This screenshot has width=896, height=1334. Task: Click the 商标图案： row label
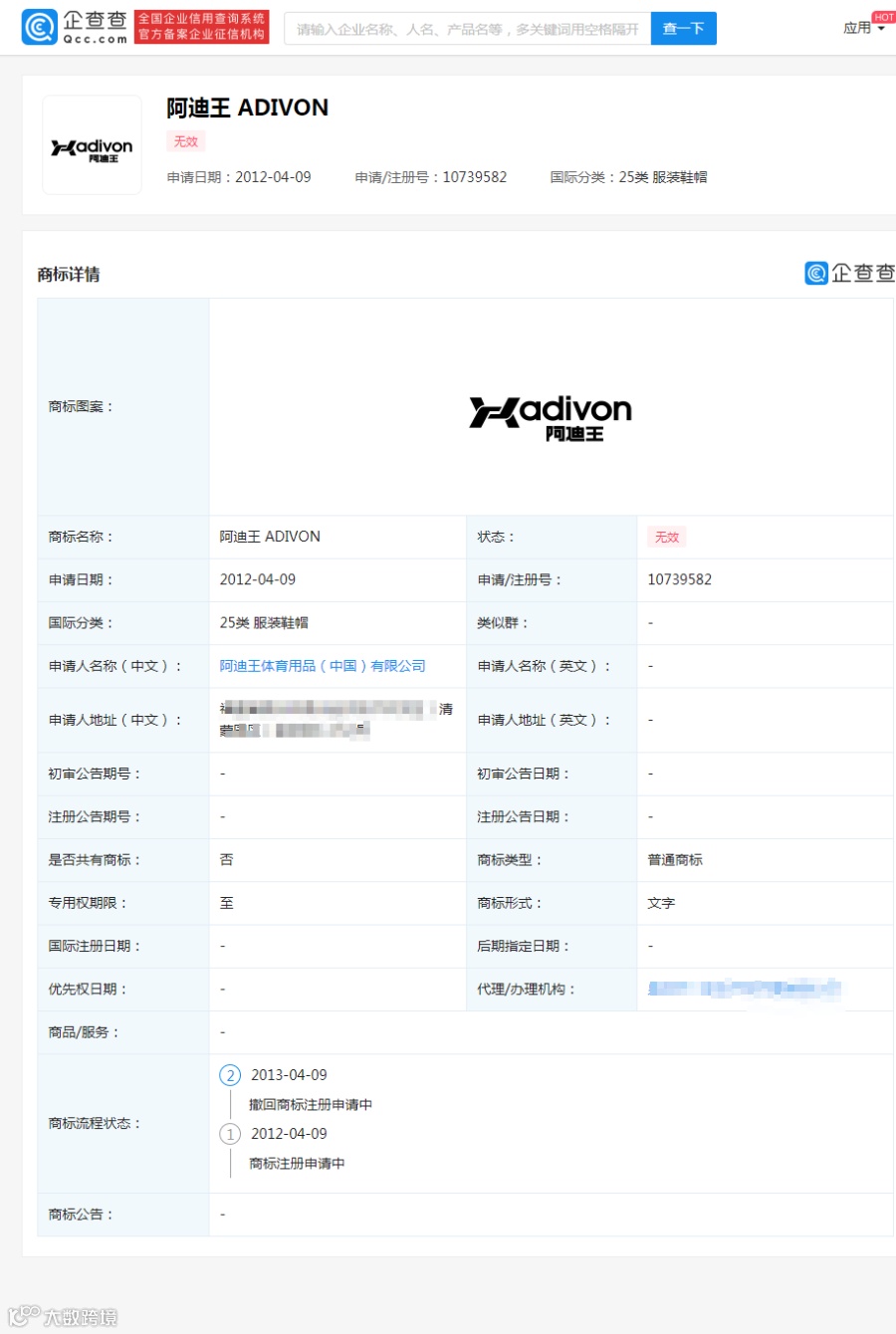[82, 406]
